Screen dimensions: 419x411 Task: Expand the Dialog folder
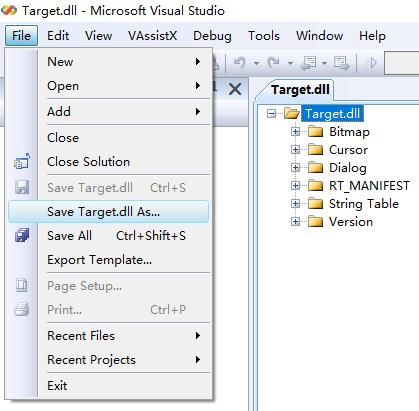pos(295,167)
